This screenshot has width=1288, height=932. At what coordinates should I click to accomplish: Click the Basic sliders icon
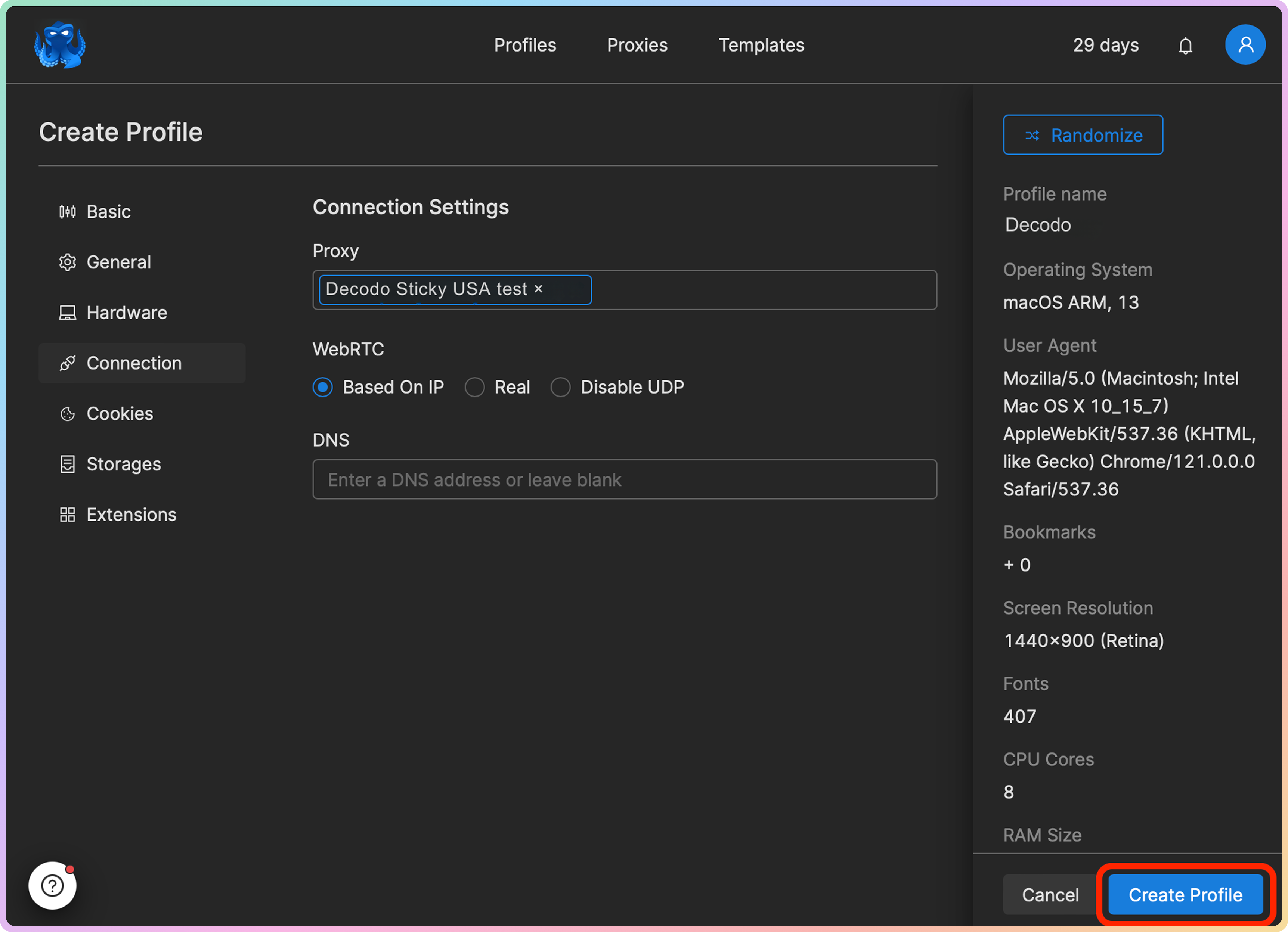[68, 212]
